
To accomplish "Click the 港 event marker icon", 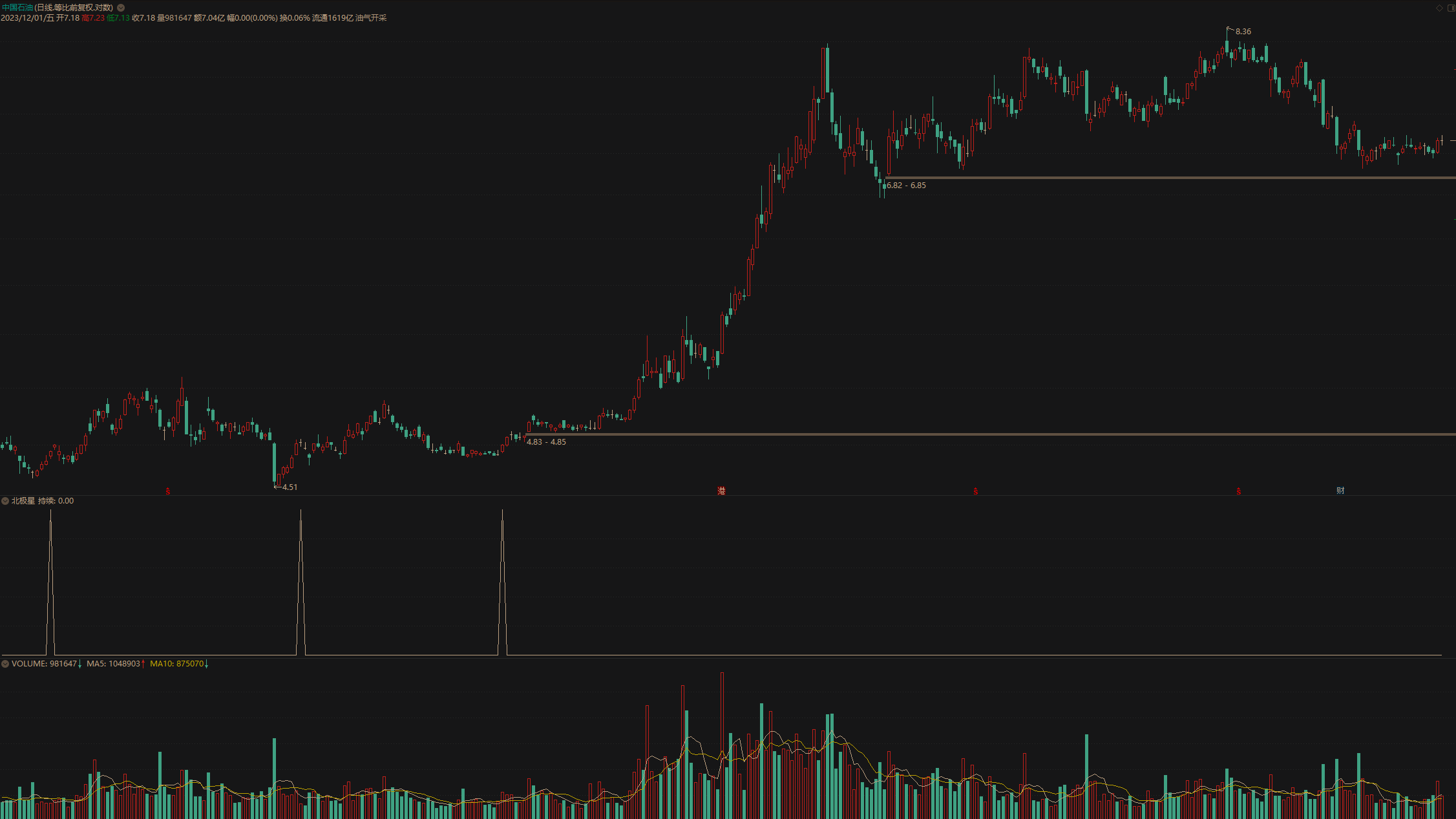I will click(721, 491).
